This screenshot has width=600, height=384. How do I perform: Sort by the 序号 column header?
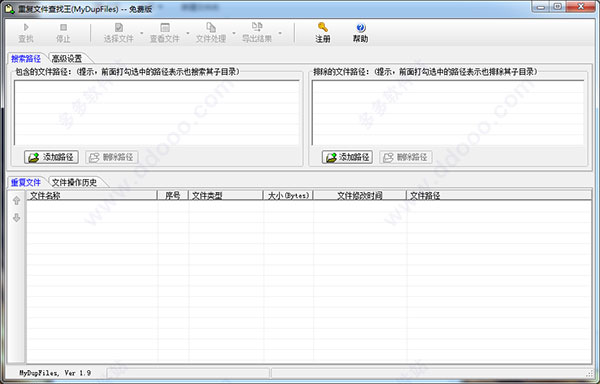coord(173,195)
